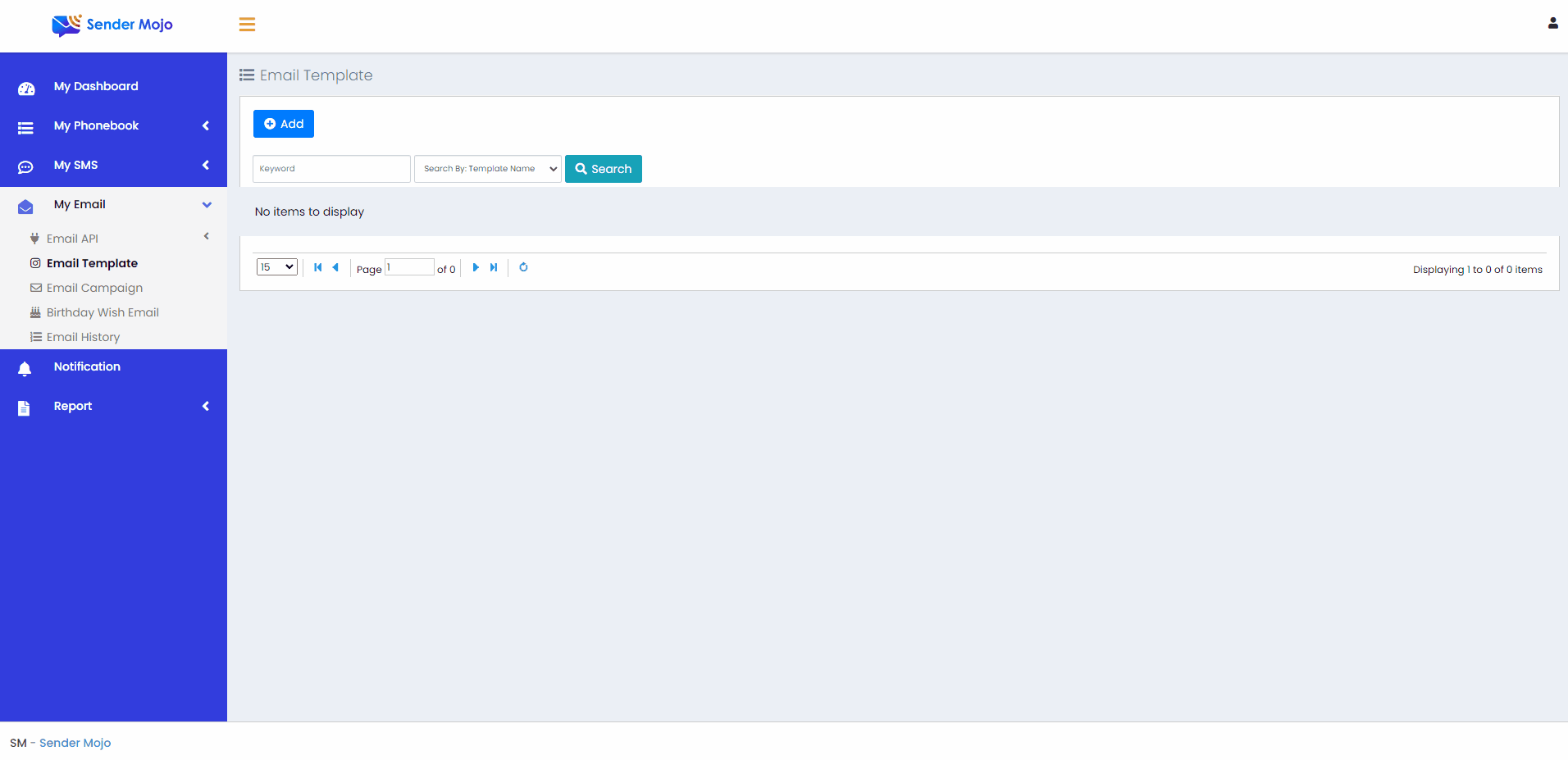Click the Add template button
The image size is (1568, 760).
click(284, 124)
